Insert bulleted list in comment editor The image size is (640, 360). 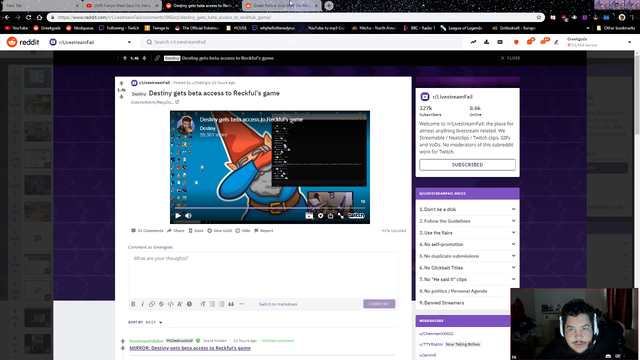click(212, 304)
